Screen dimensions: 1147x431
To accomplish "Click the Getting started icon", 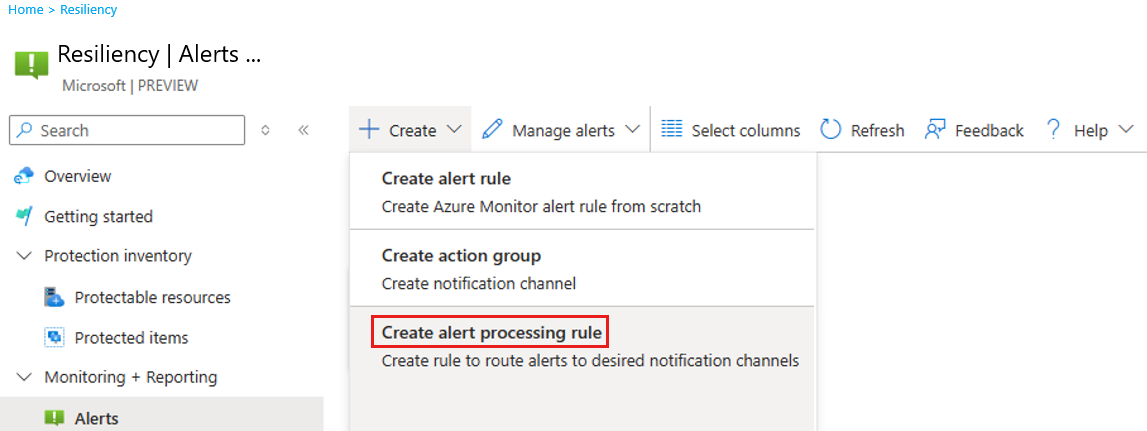I will [x=24, y=216].
